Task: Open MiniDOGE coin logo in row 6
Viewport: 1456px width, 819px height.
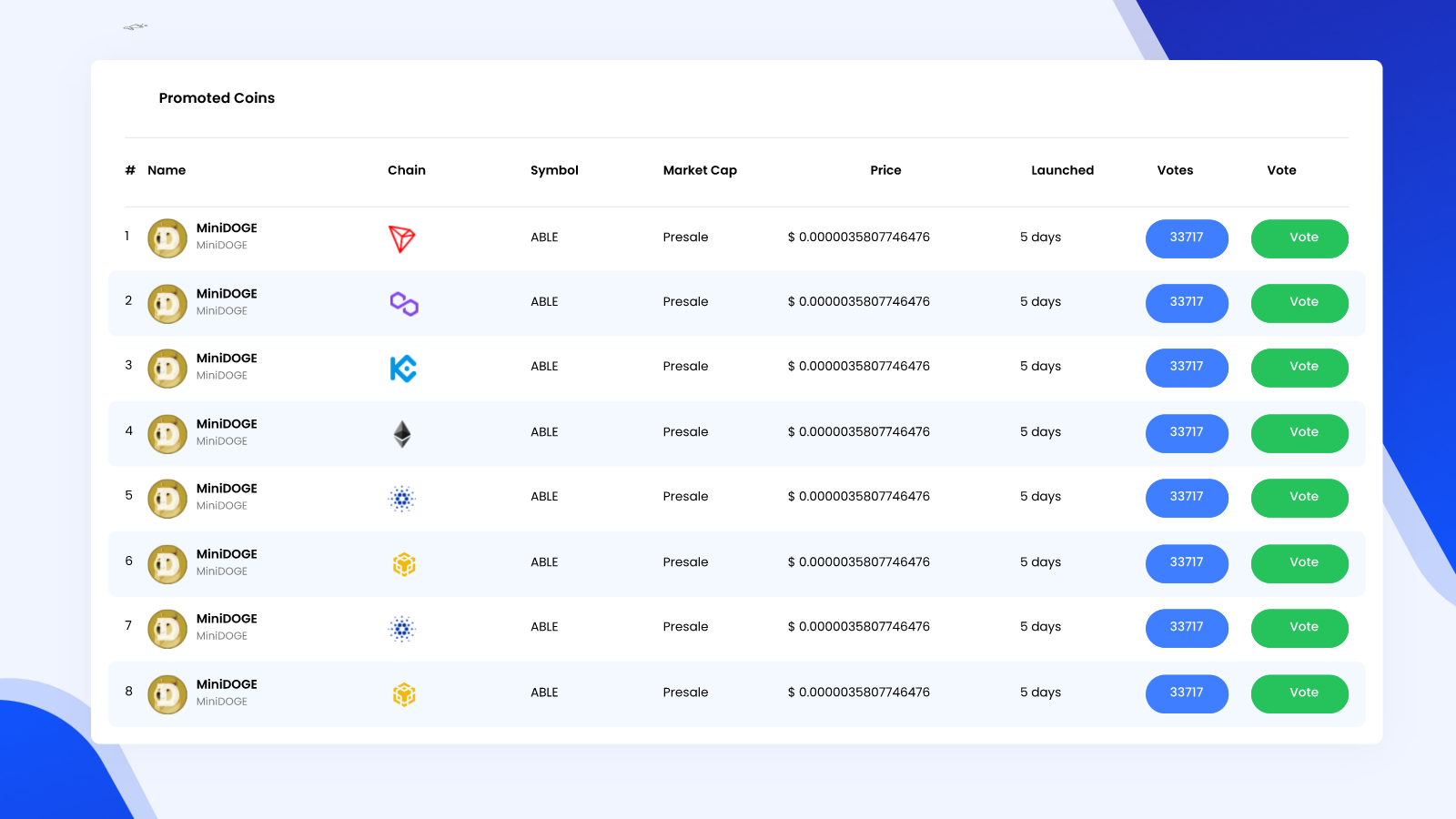Action: pos(167,564)
